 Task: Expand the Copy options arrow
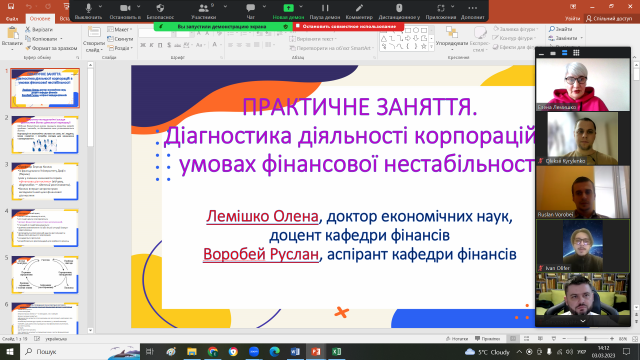(61, 39)
